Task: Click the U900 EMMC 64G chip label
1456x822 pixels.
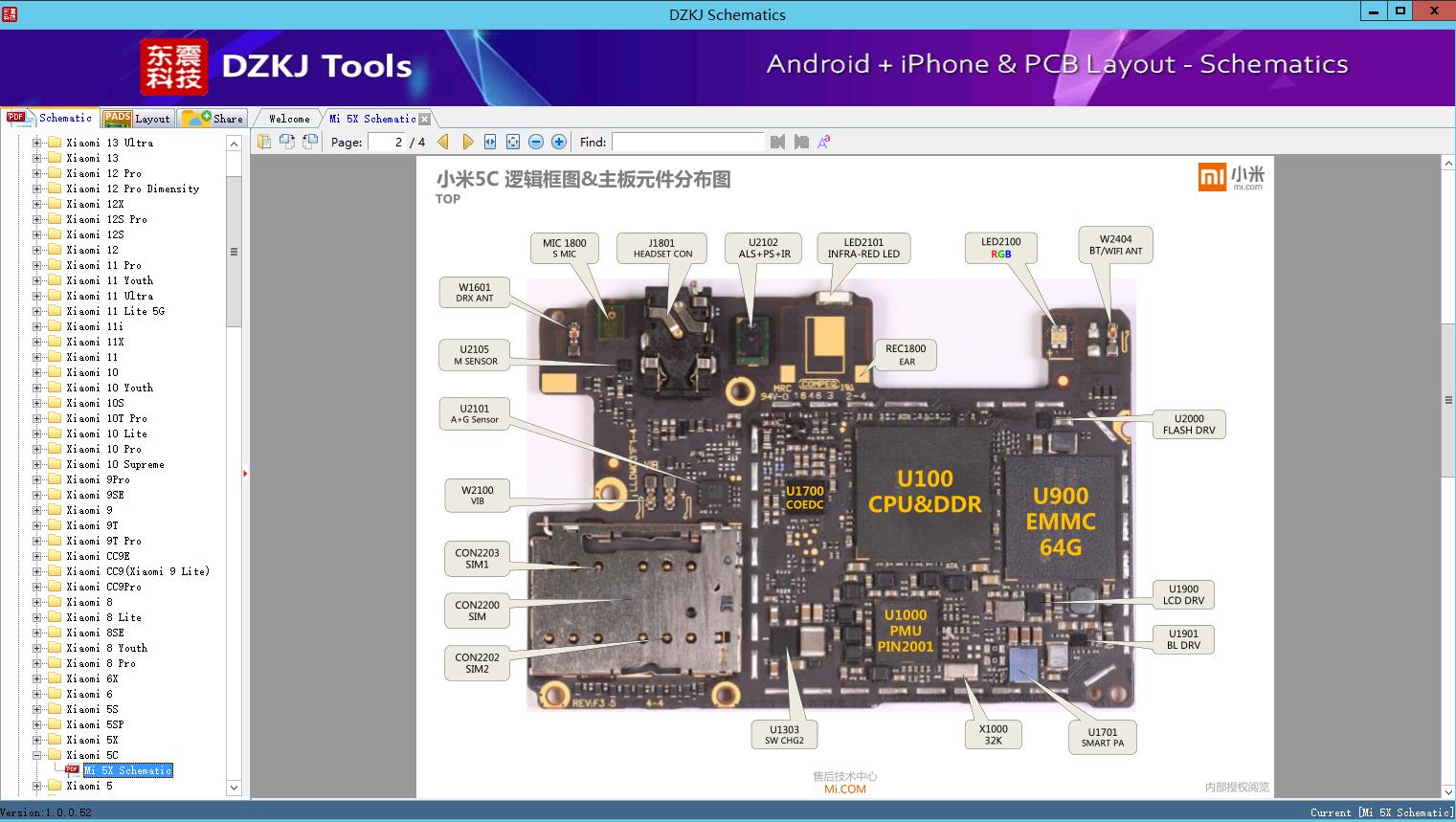Action: pyautogui.click(x=1061, y=522)
